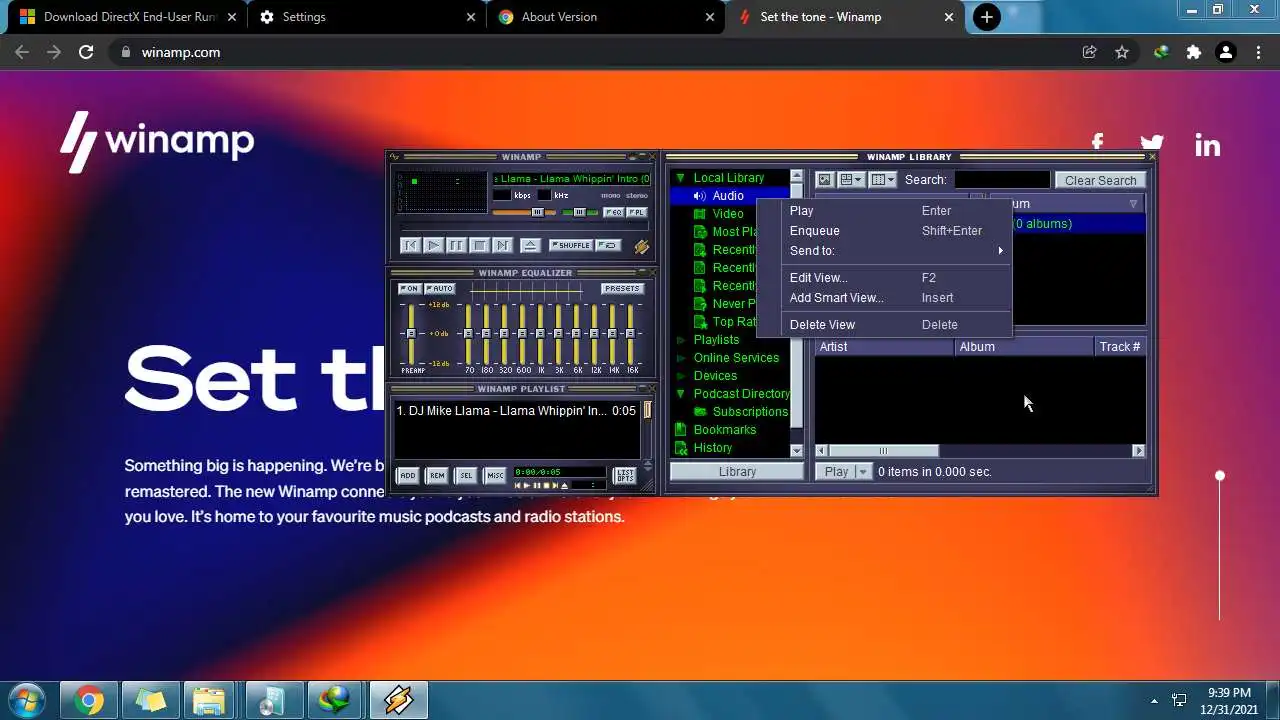Click the Winamp balance slider
The width and height of the screenshot is (1280, 720).
579,212
